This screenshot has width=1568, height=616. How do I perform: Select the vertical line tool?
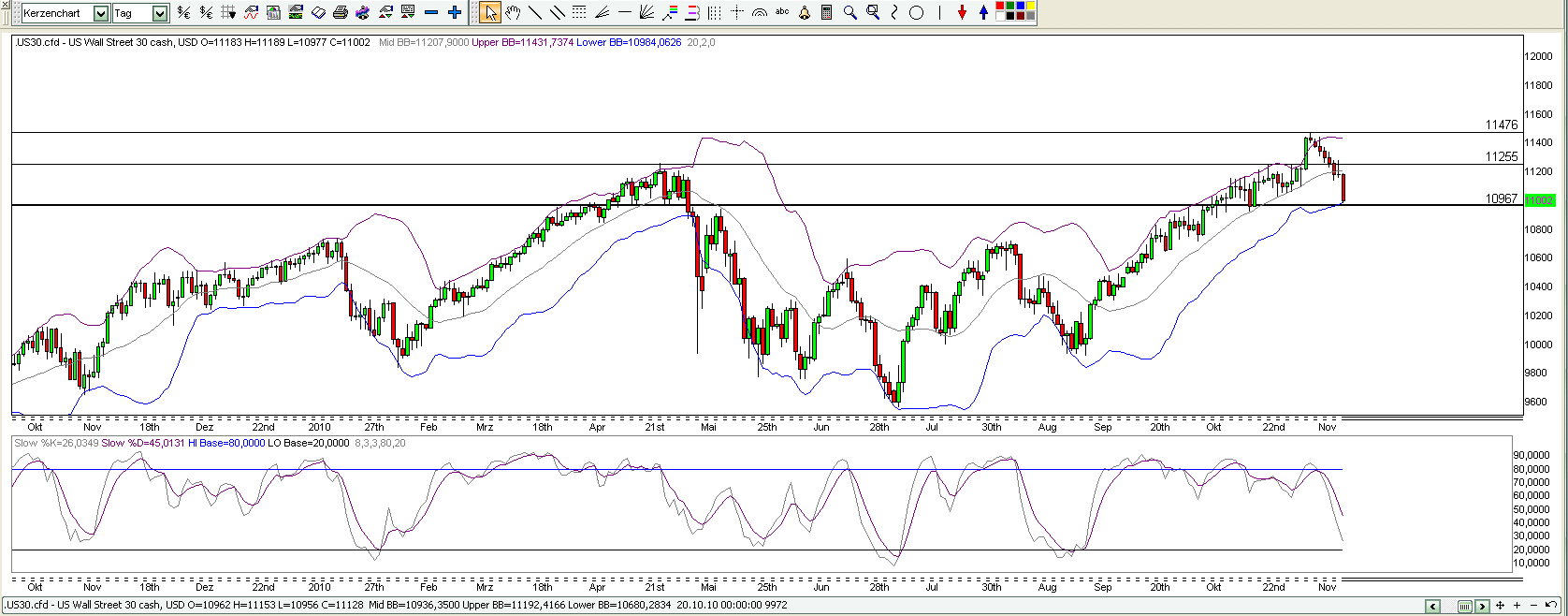click(939, 12)
